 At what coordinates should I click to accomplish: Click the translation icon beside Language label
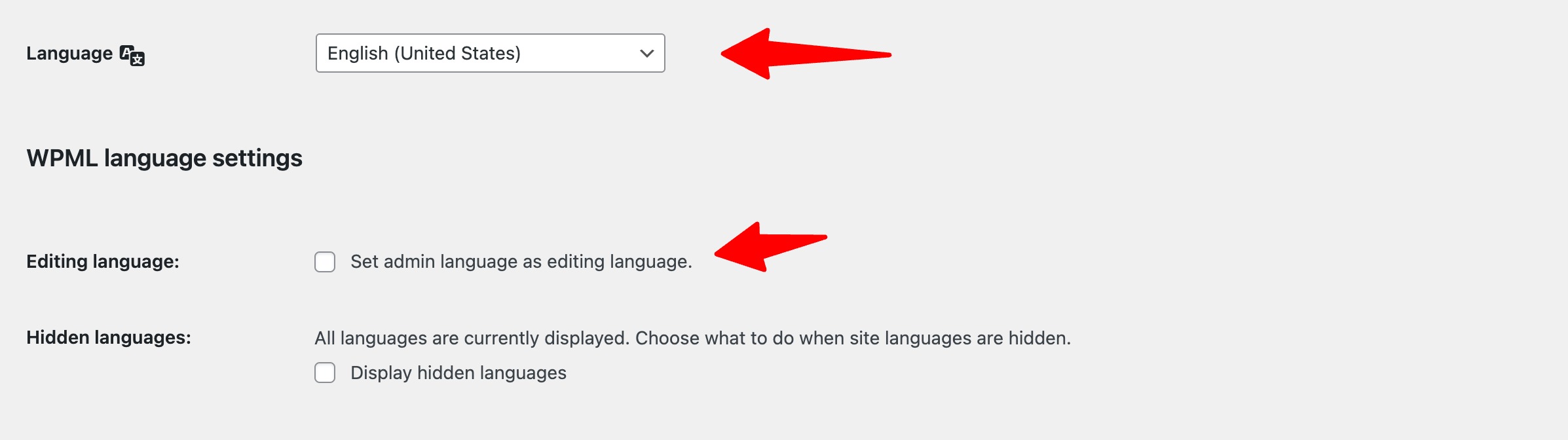tap(132, 56)
